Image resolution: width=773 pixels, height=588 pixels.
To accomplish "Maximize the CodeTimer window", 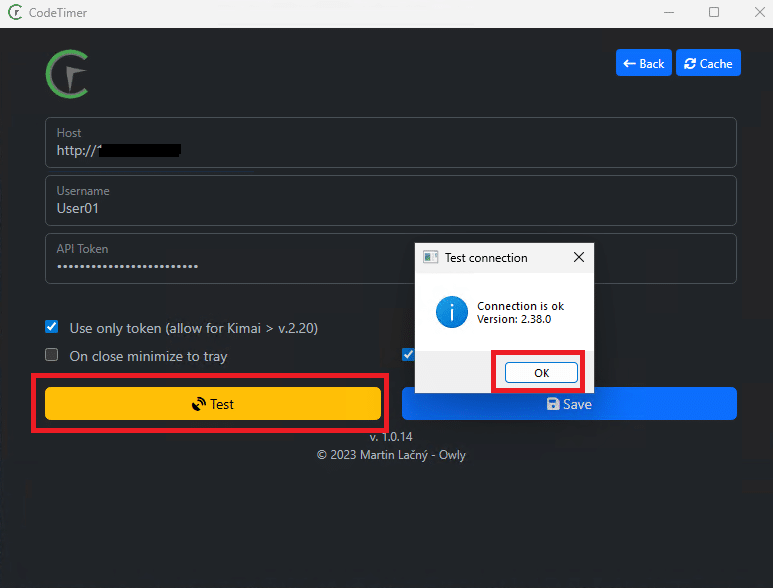I will coord(714,13).
